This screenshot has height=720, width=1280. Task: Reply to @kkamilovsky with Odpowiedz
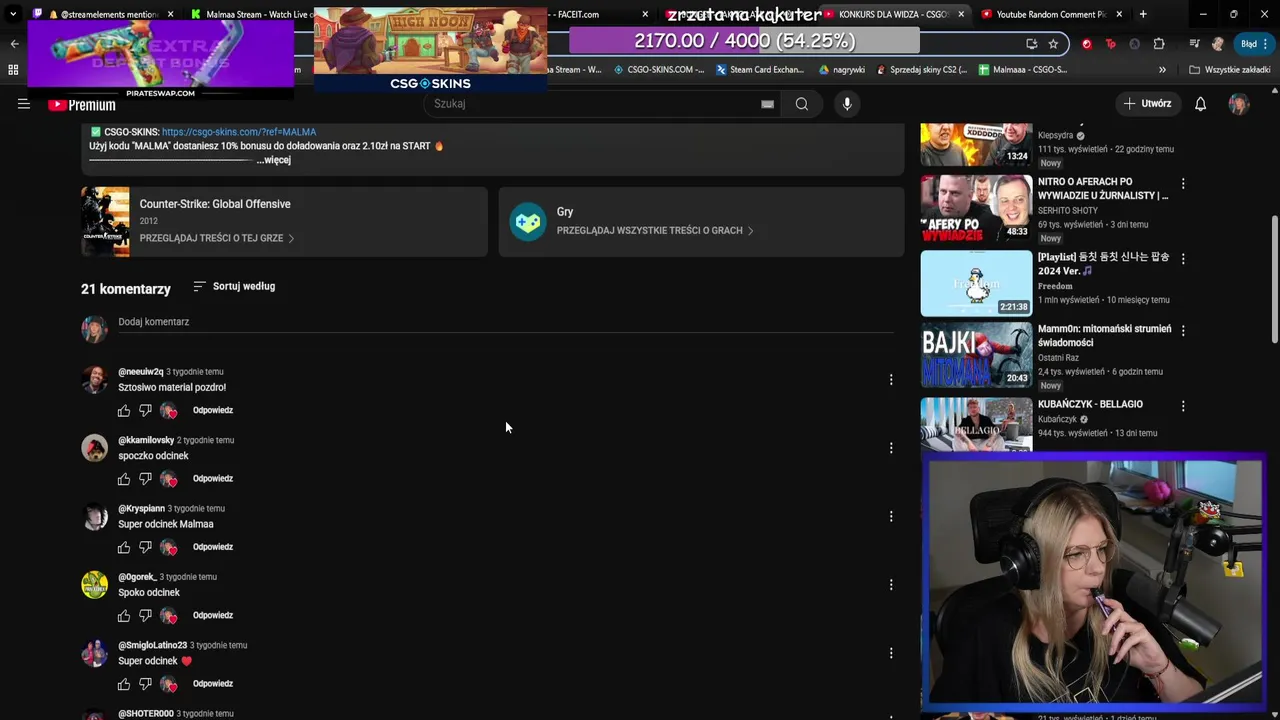(213, 479)
